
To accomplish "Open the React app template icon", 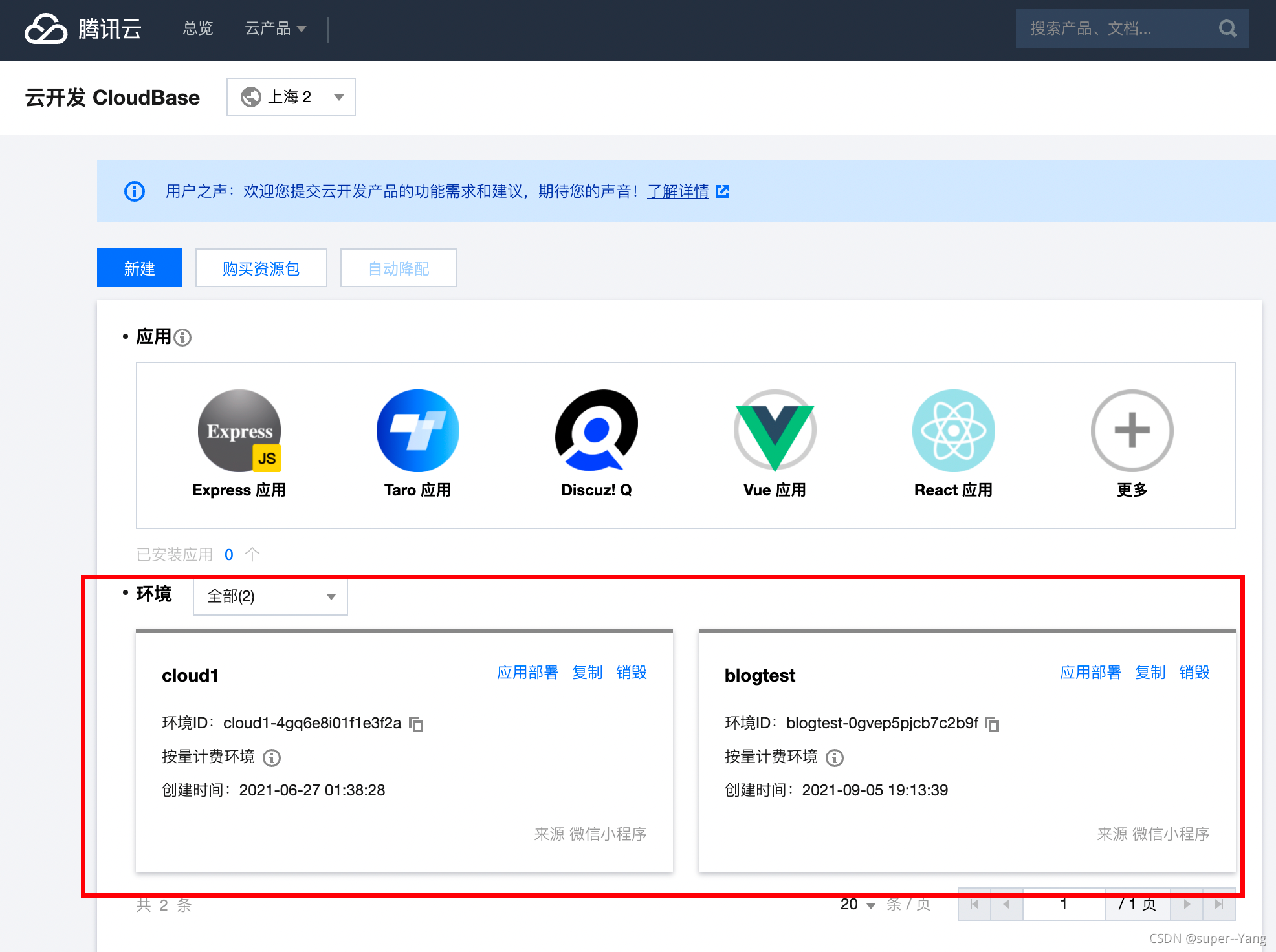I will click(954, 431).
